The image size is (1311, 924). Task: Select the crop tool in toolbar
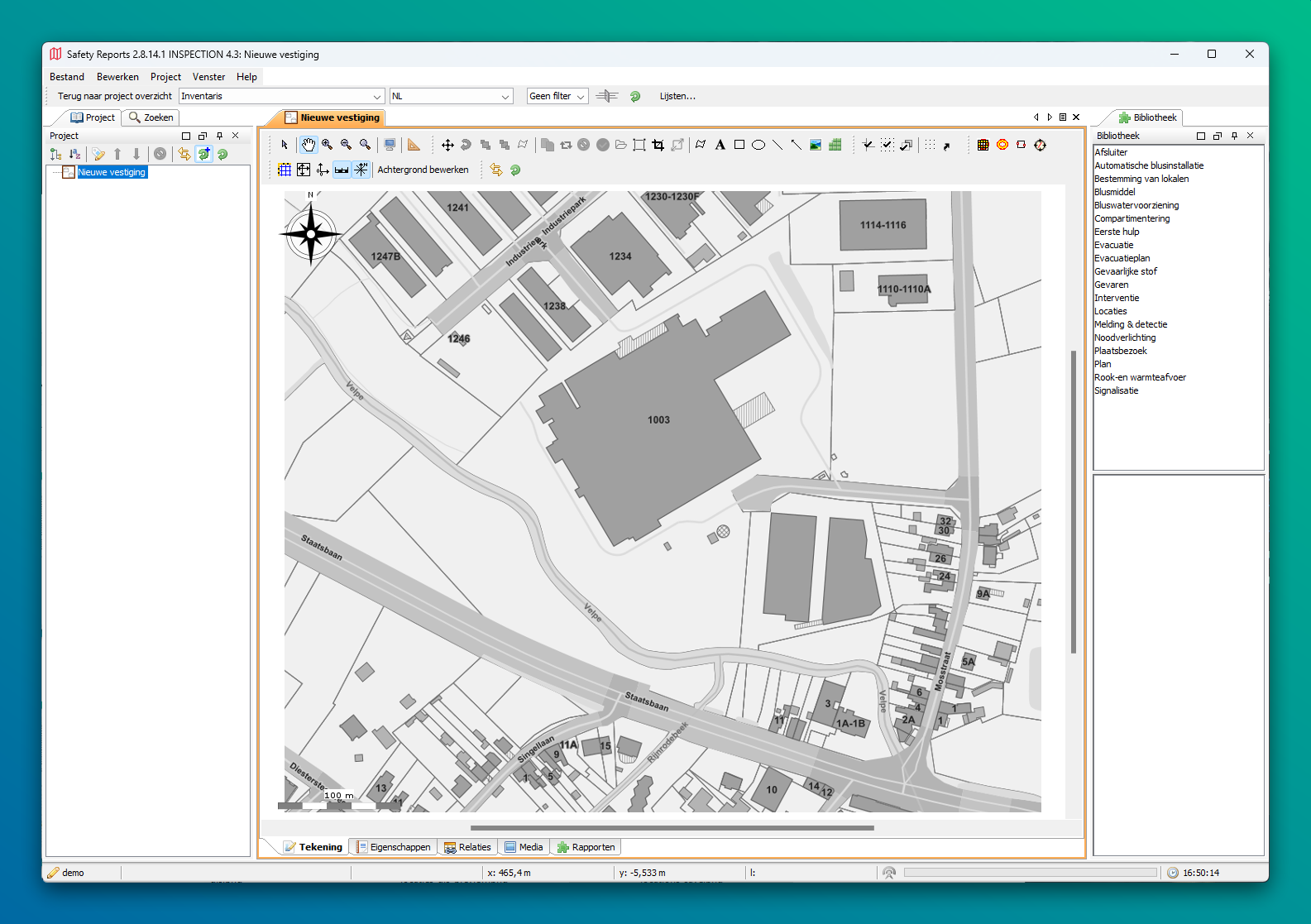coord(658,145)
